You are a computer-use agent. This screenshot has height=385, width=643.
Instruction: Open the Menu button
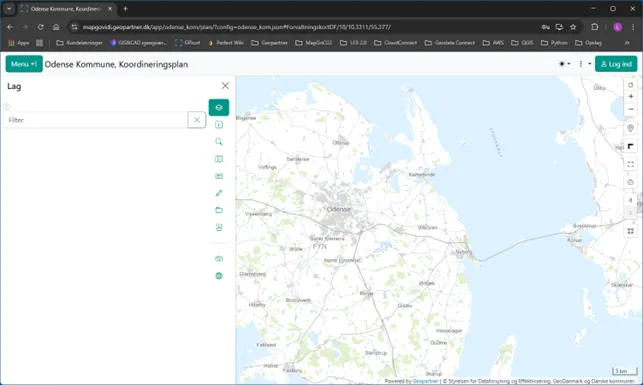[24, 64]
